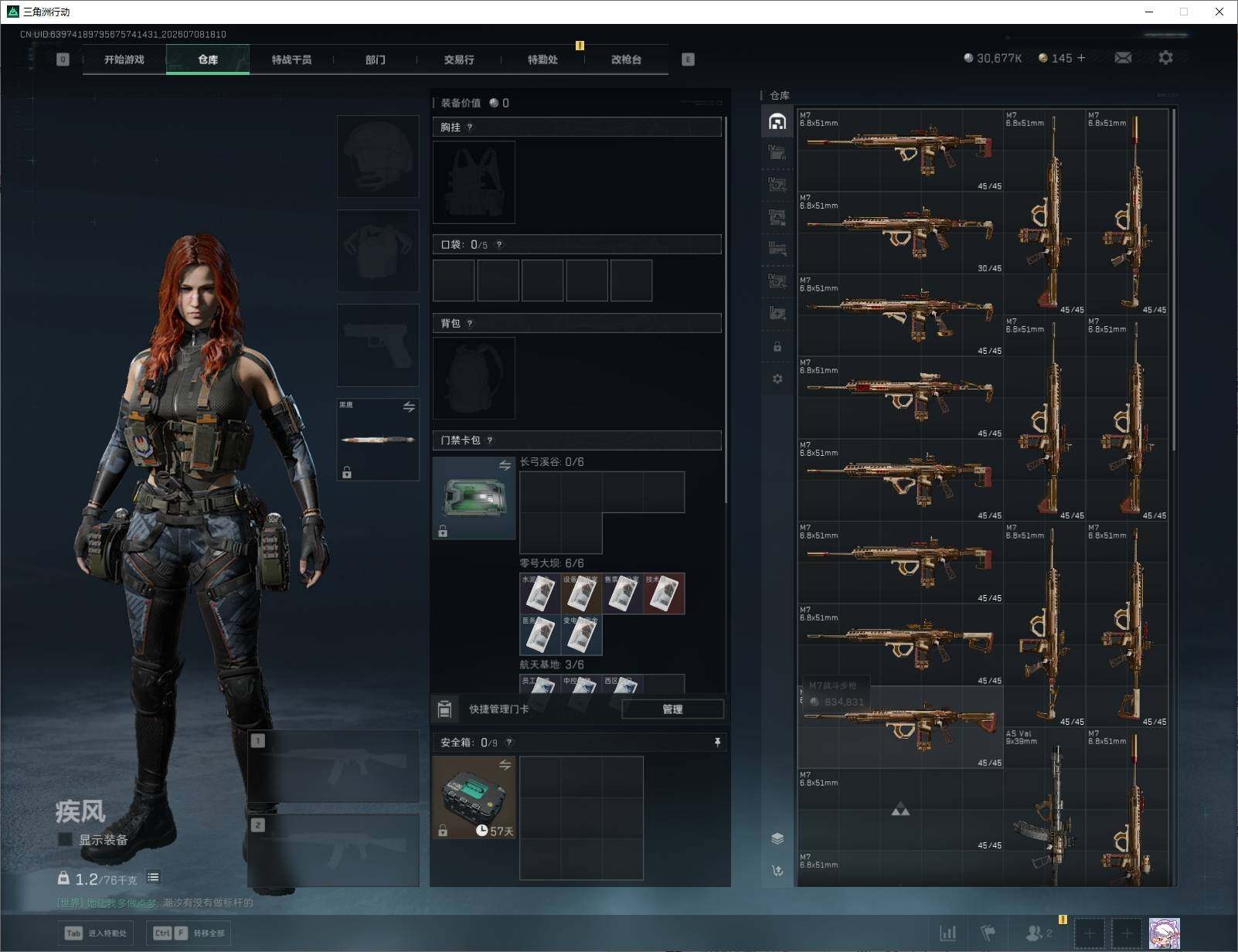Switch to the 特战干员 tab
Screen dimensions: 1238x952
pos(291,59)
